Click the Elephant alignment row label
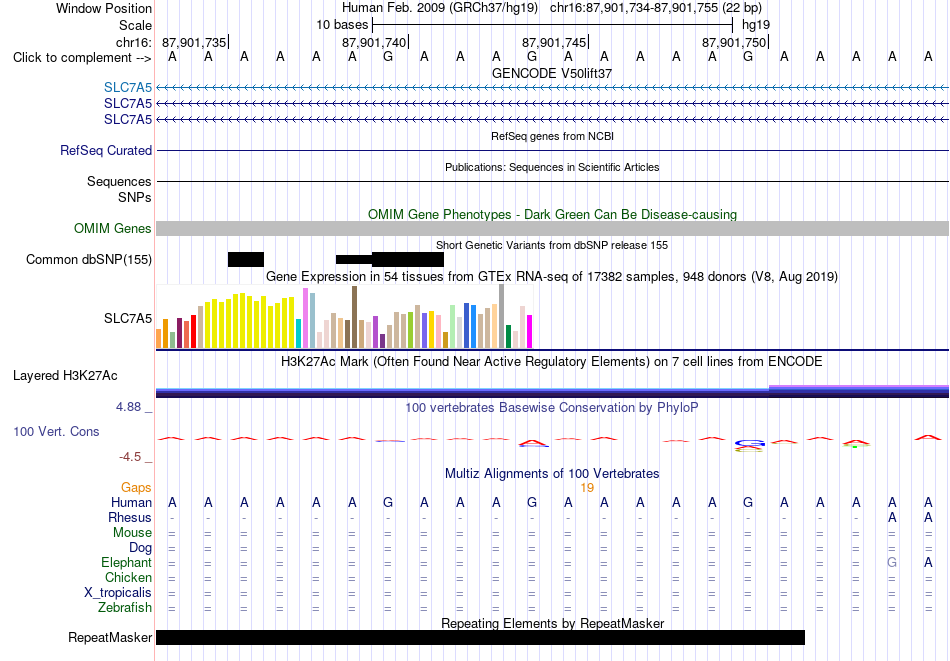The width and height of the screenshot is (950, 661). coord(126,562)
